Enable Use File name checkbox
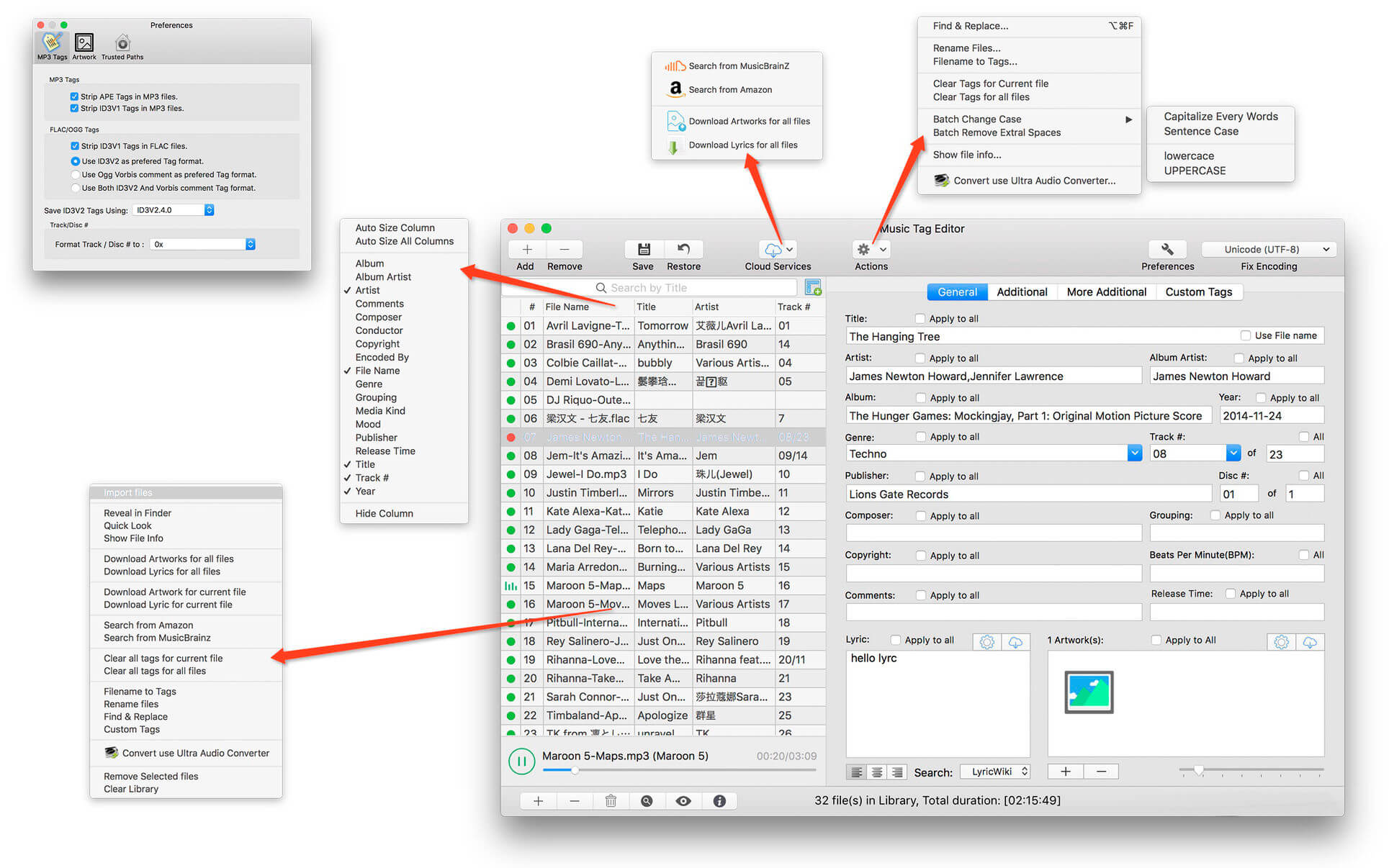 pyautogui.click(x=1246, y=335)
